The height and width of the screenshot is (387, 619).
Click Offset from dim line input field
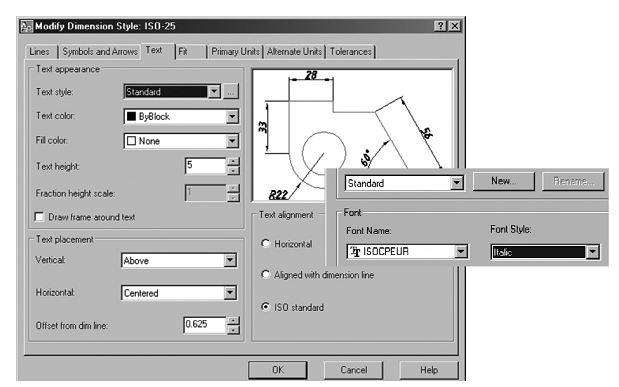[205, 325]
